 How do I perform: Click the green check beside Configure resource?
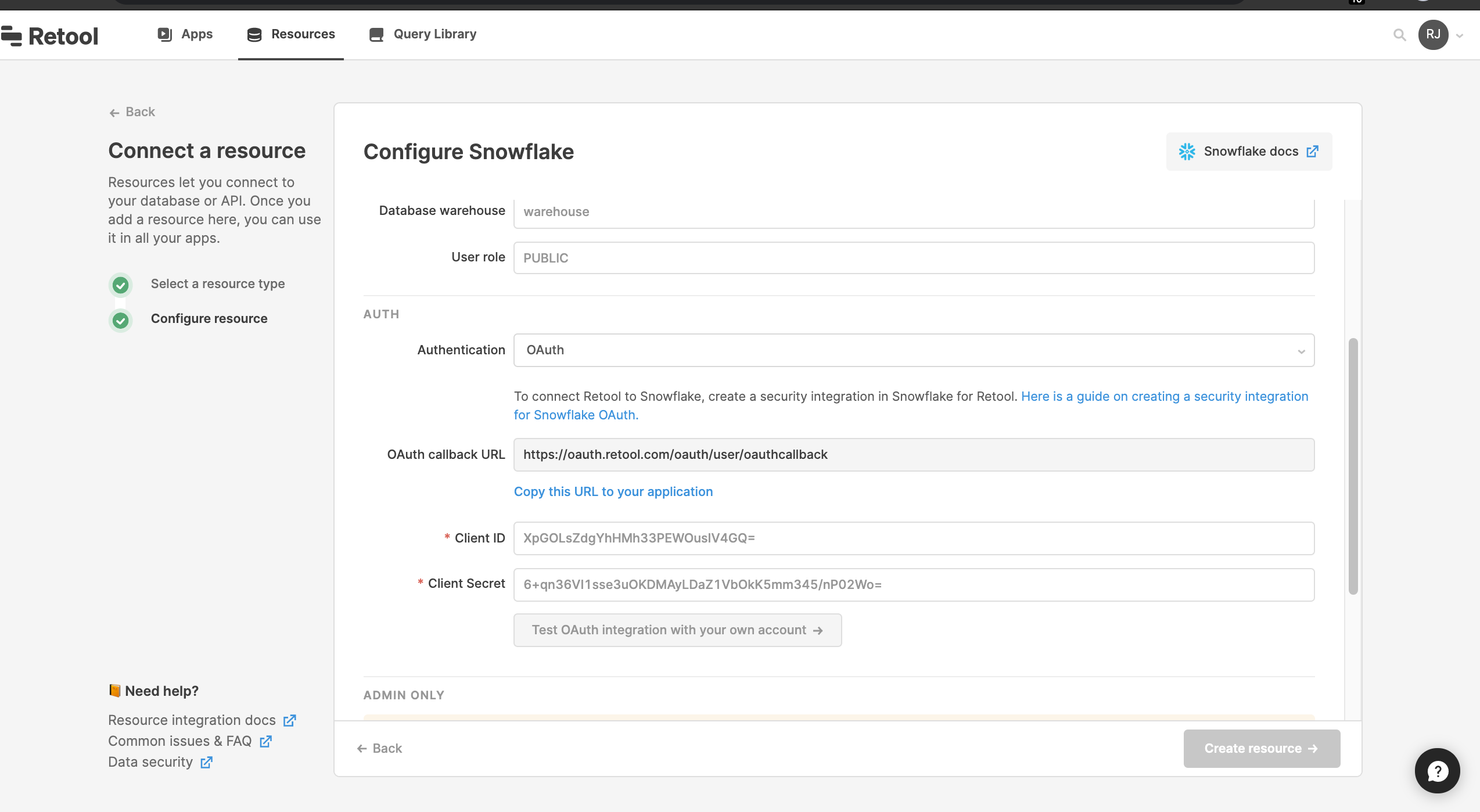click(121, 320)
